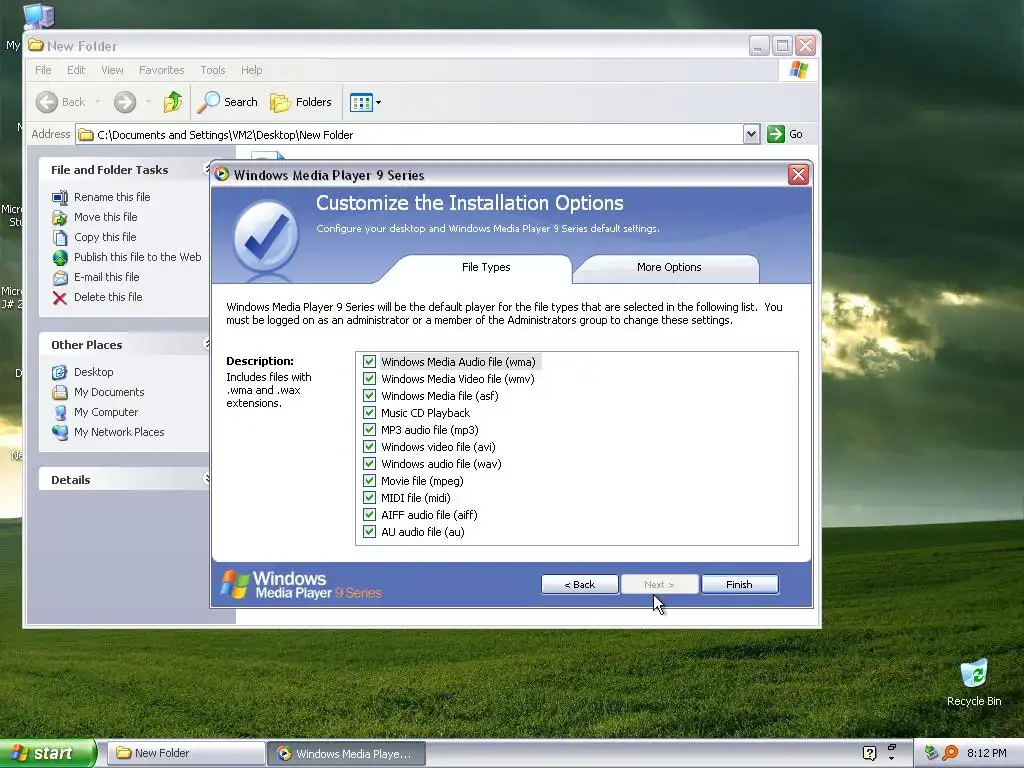This screenshot has height=768, width=1024.
Task: Open the Tools menu in Explorer
Action: (212, 70)
